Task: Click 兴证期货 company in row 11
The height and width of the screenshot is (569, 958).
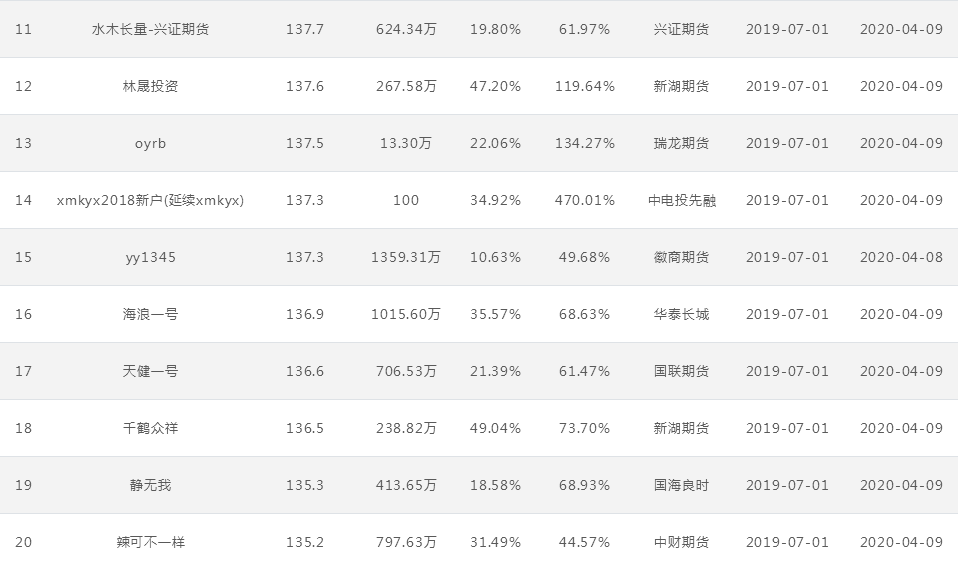Action: (x=681, y=29)
